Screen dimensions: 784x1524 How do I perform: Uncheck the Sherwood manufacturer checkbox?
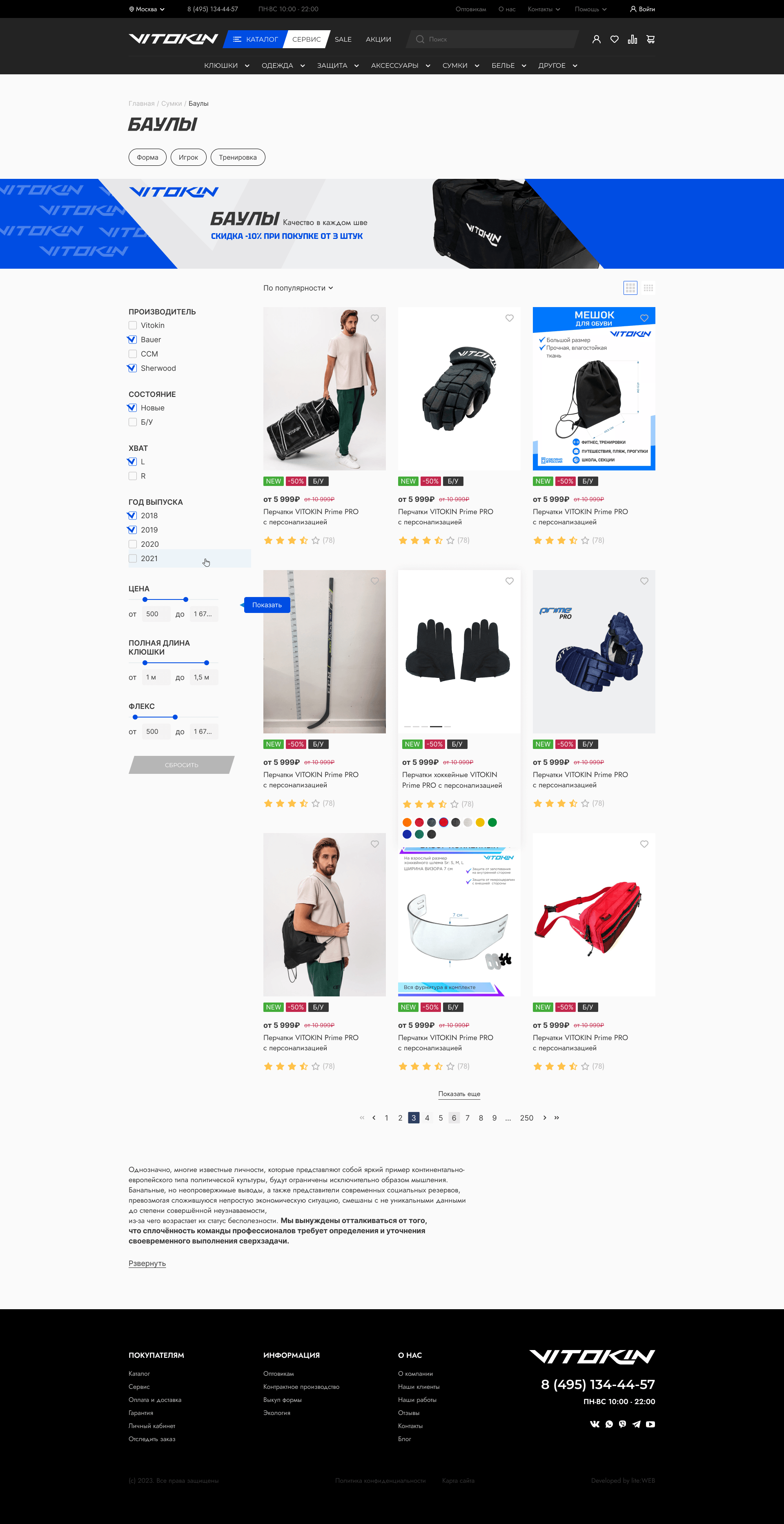pyautogui.click(x=133, y=368)
